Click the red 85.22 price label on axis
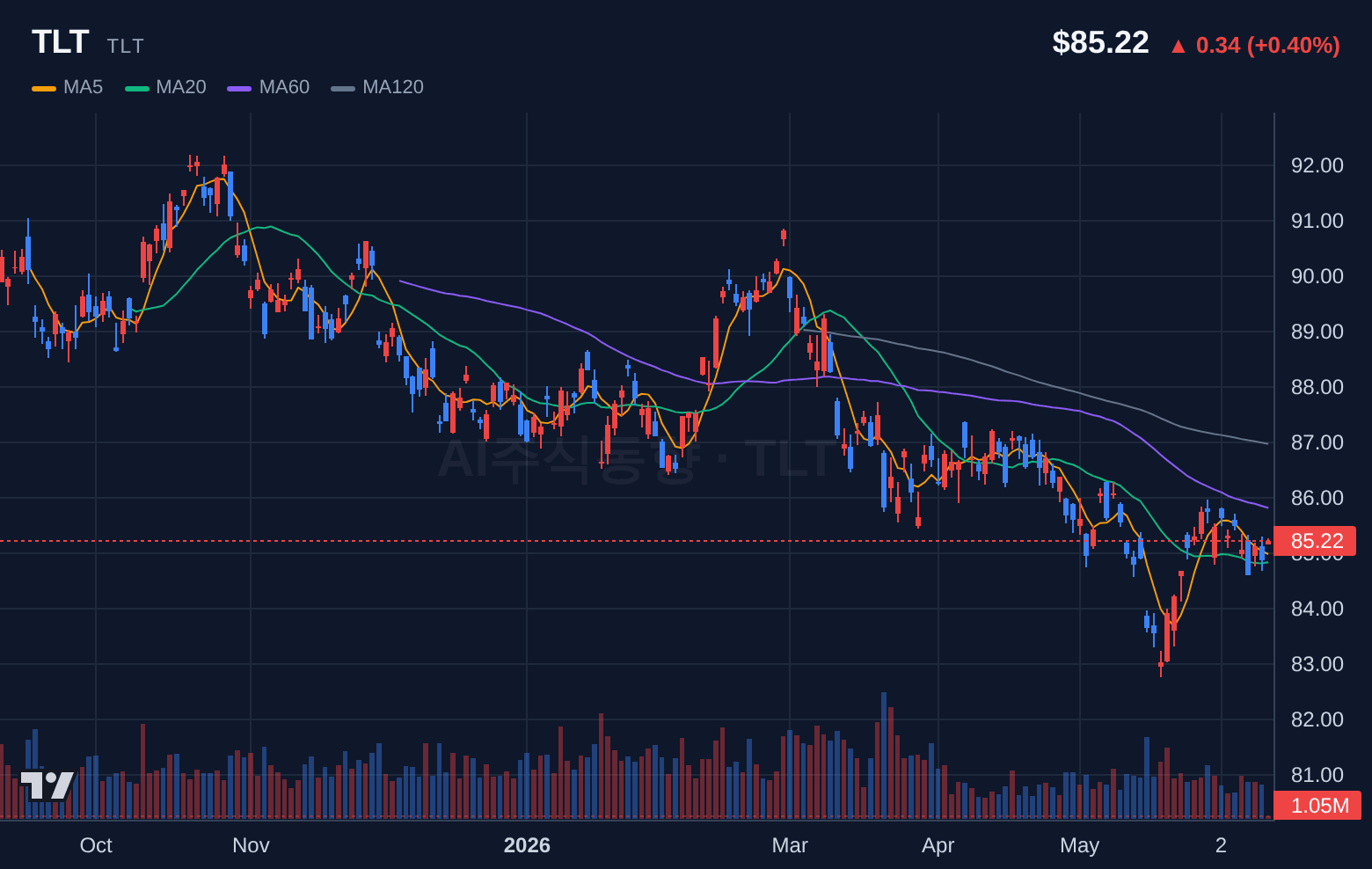Viewport: 1372px width, 869px height. [1315, 541]
